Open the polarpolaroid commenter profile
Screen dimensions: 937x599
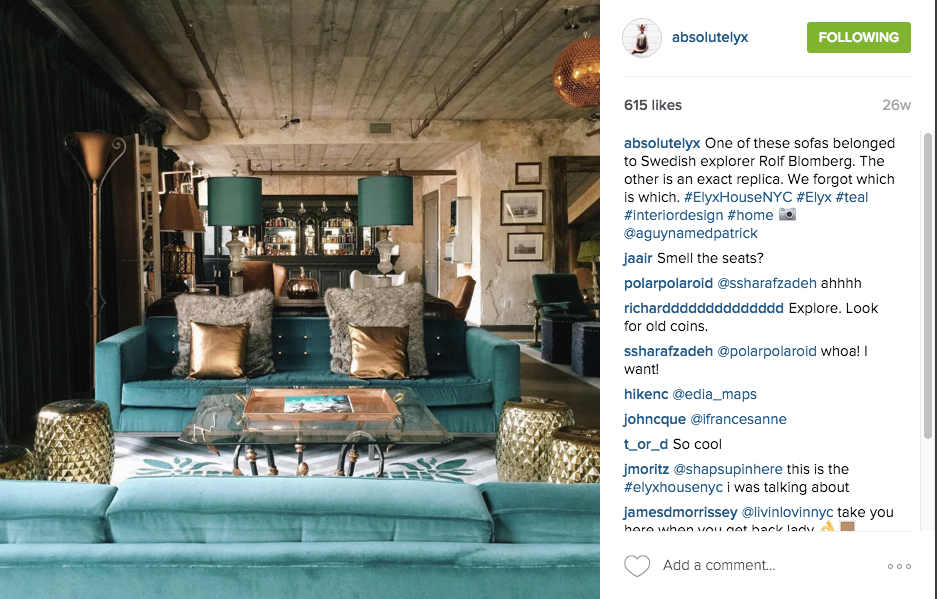click(668, 283)
